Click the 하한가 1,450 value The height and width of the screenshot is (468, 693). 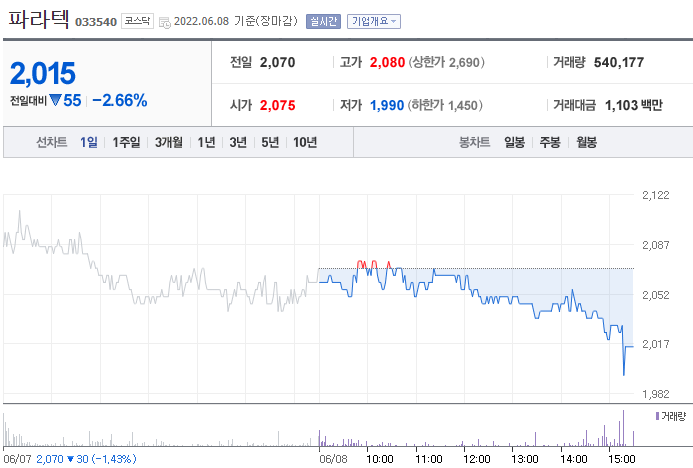click(445, 105)
